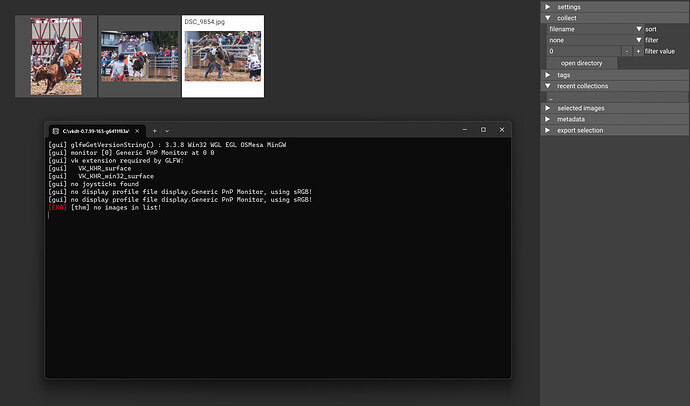Click the filter value input field
This screenshot has width=690, height=406.
(x=584, y=51)
